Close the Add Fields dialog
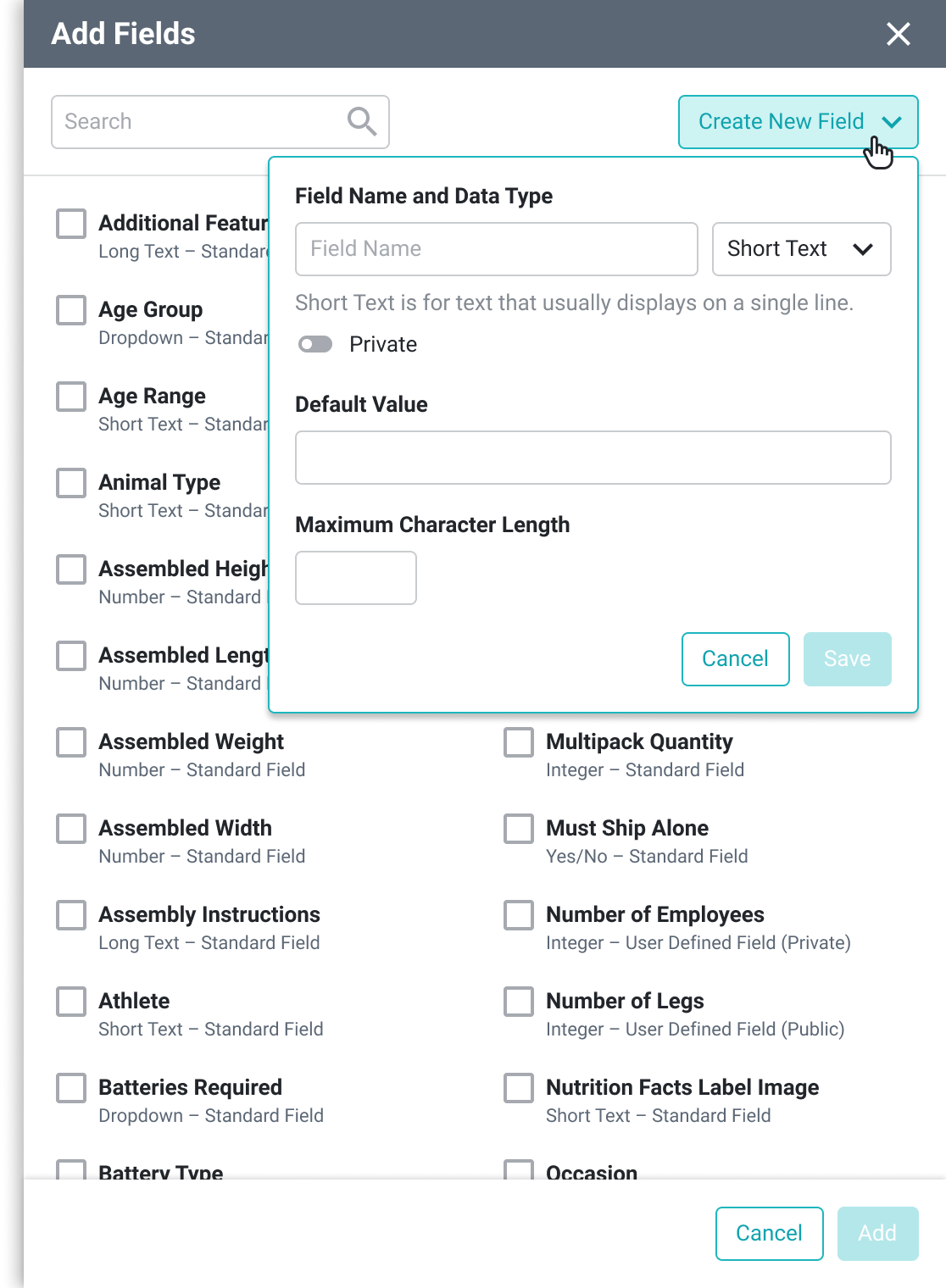The image size is (946, 1288). coord(898,34)
